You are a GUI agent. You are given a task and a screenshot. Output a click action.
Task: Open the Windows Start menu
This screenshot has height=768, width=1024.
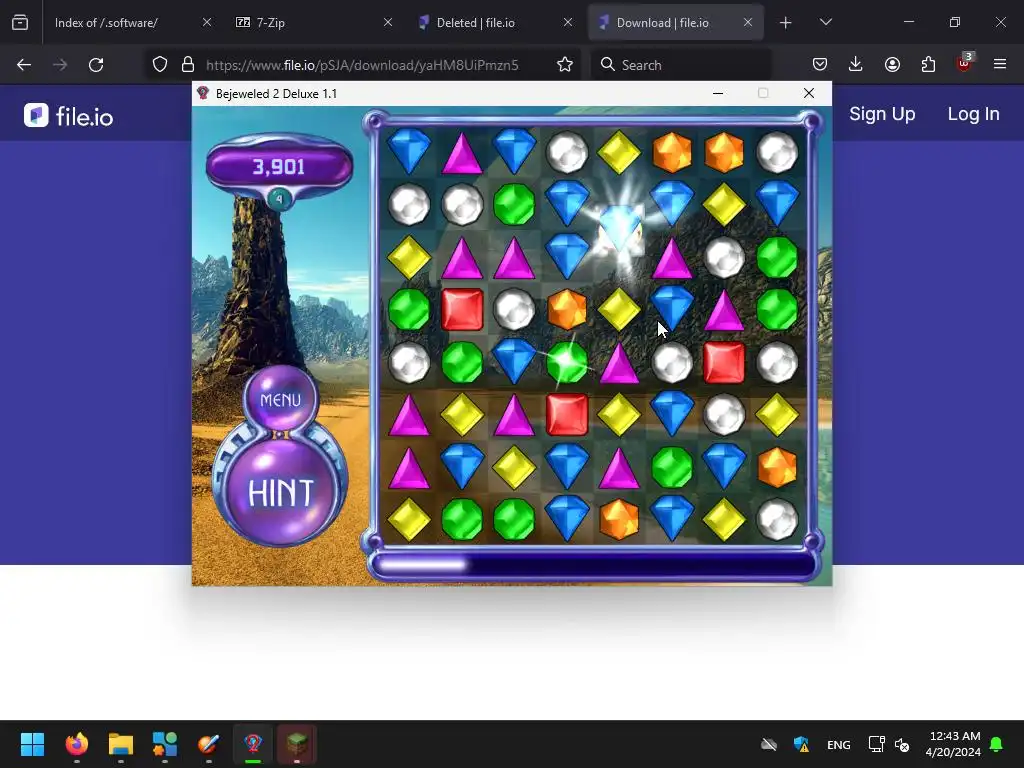pyautogui.click(x=32, y=744)
